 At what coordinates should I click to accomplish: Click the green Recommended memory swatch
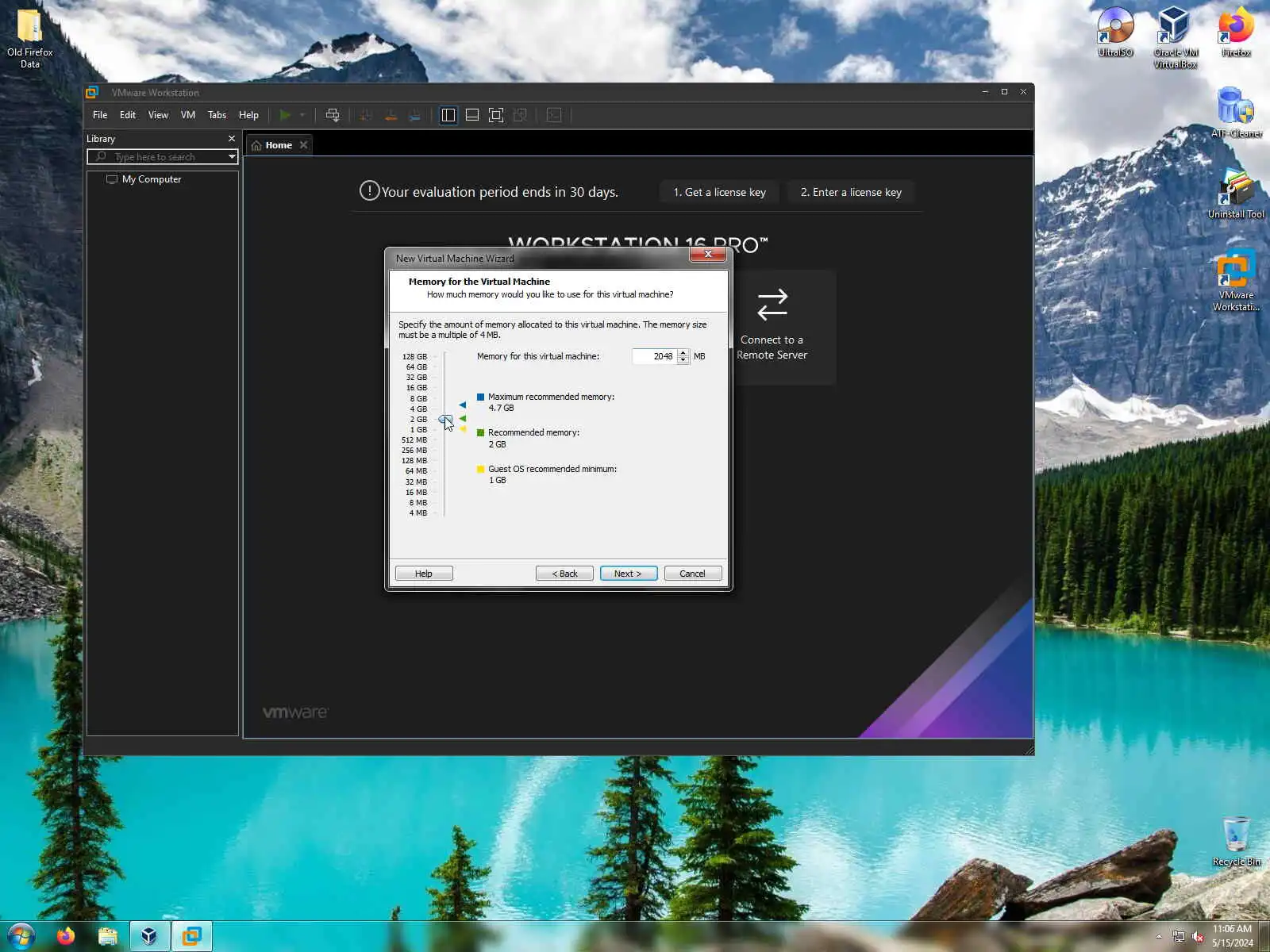(480, 432)
